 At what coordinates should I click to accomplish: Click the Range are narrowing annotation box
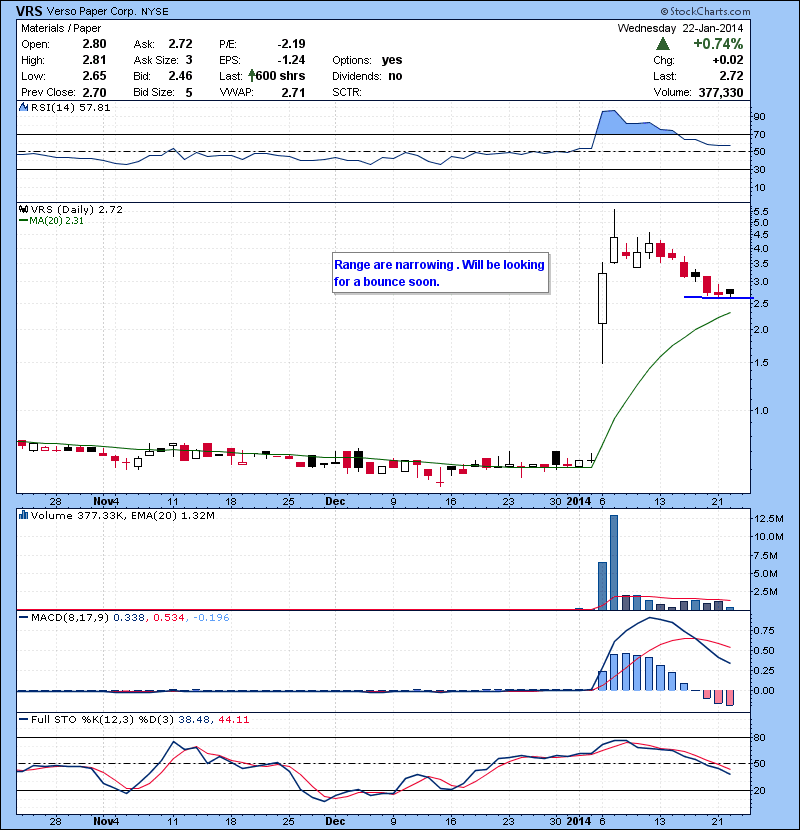(441, 273)
